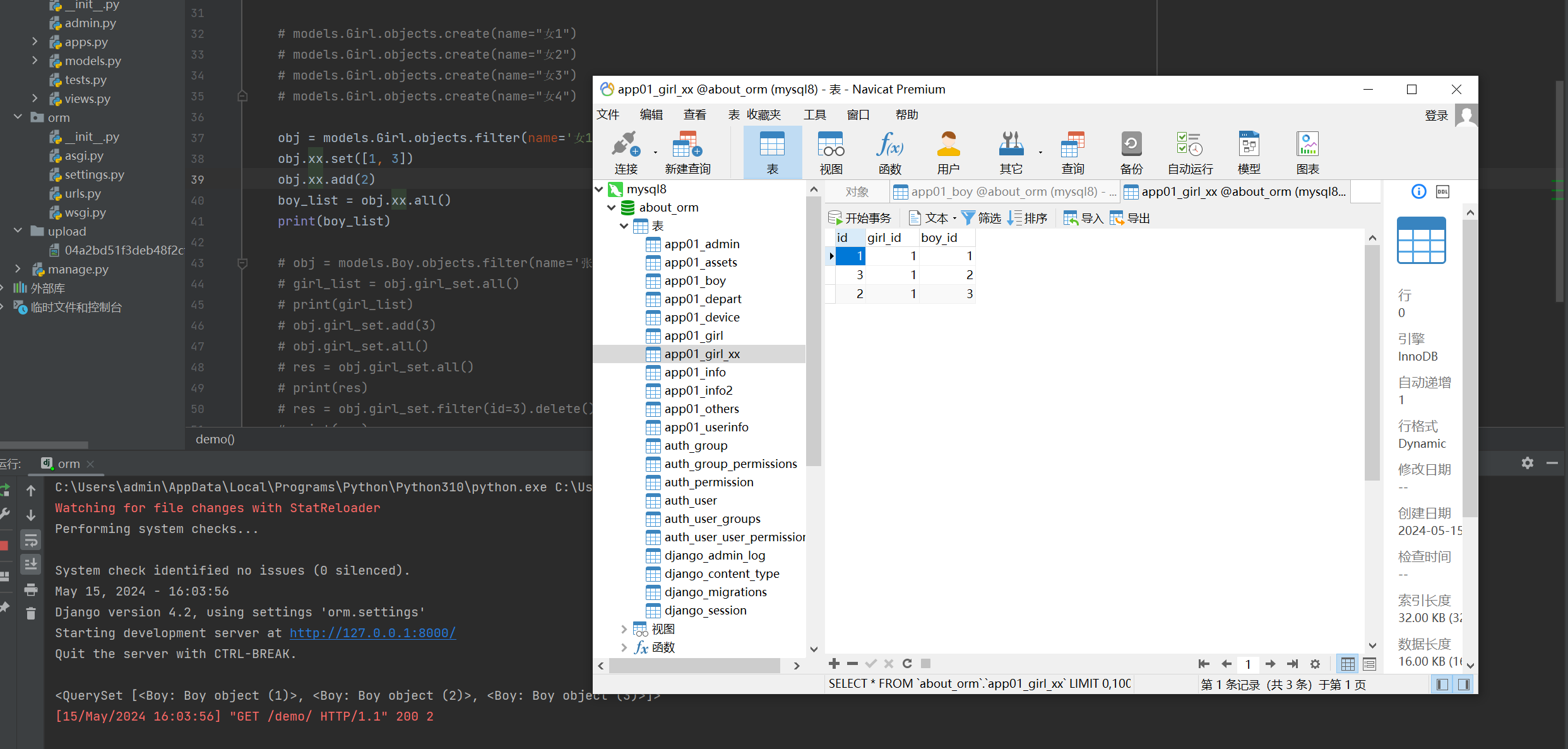The width and height of the screenshot is (1568, 749).
Task: Open the Tools menu in Navicat
Action: 814,114
